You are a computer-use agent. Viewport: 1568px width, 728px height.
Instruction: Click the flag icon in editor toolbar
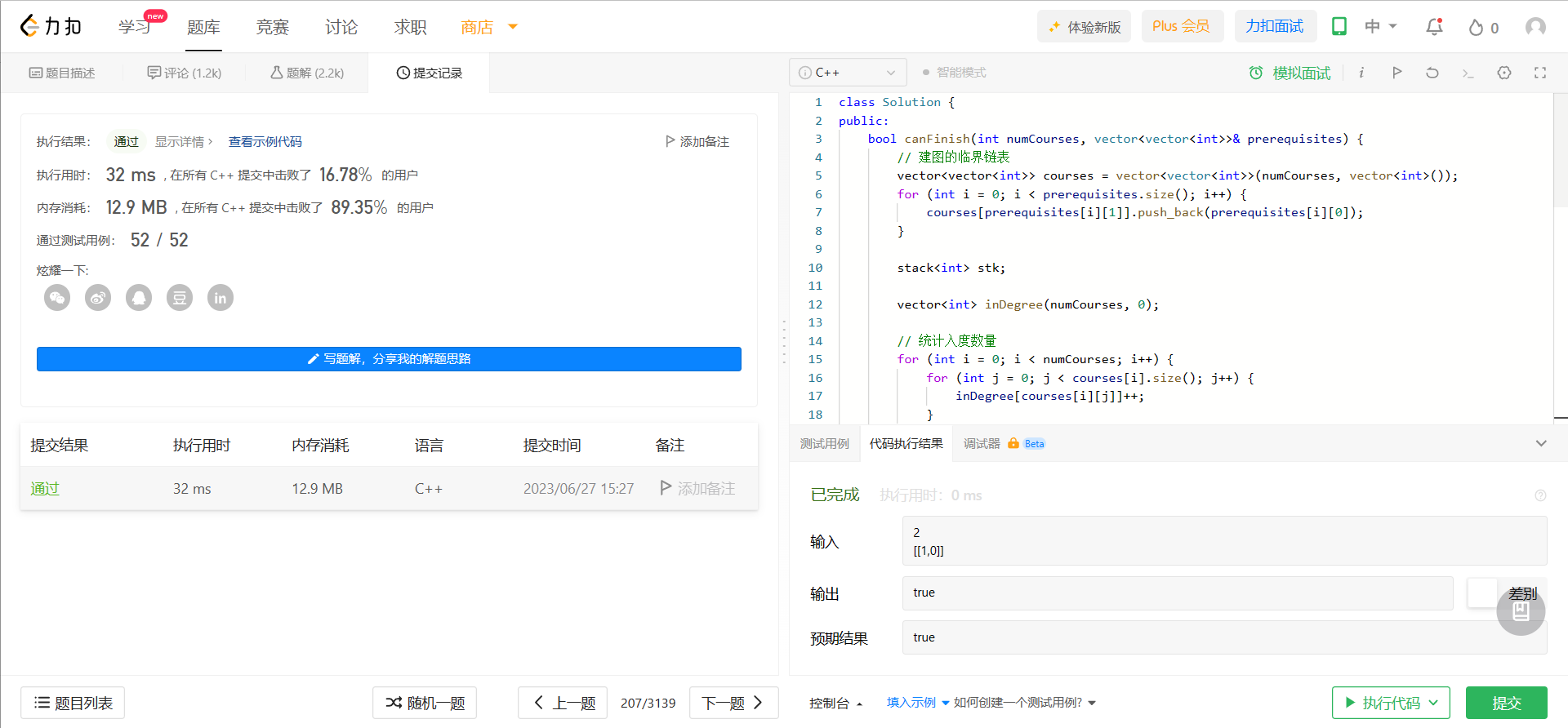(1397, 73)
